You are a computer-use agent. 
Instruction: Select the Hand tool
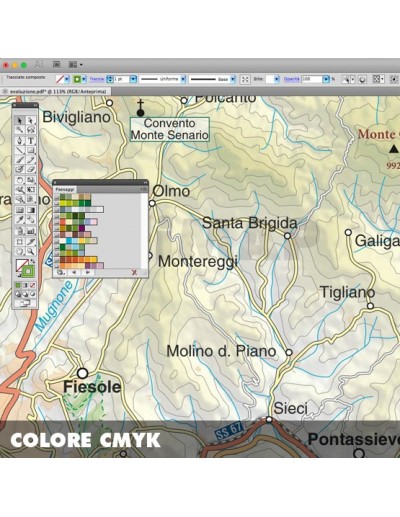click(20, 251)
